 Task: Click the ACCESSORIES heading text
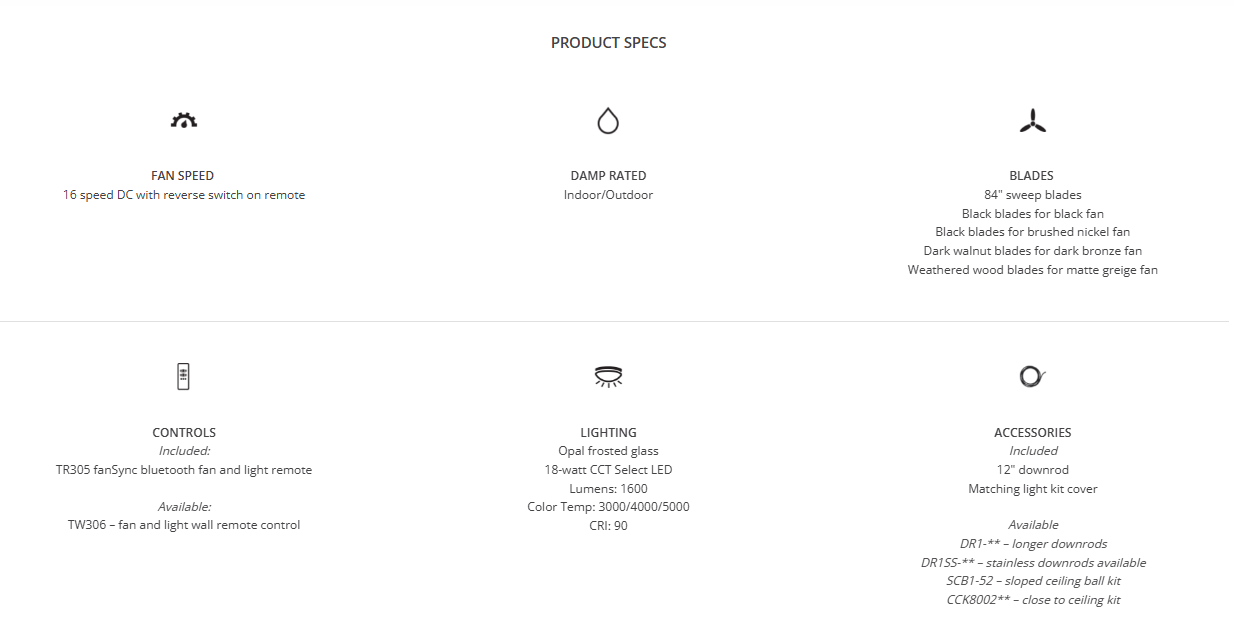point(1032,433)
